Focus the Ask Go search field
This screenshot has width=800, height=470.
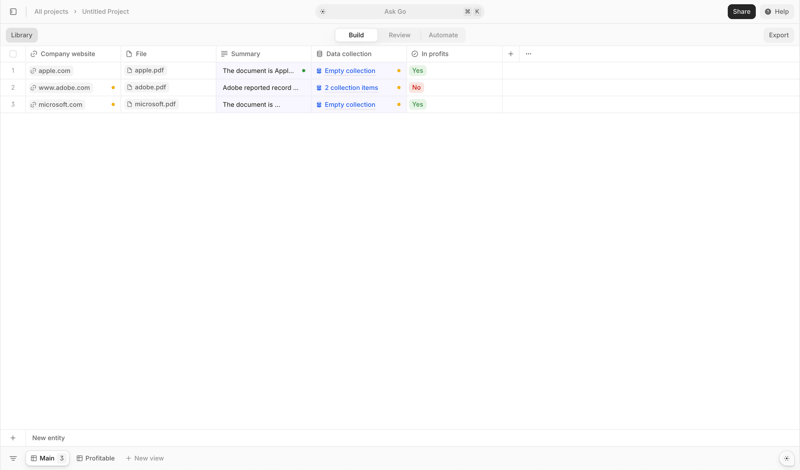pos(399,11)
